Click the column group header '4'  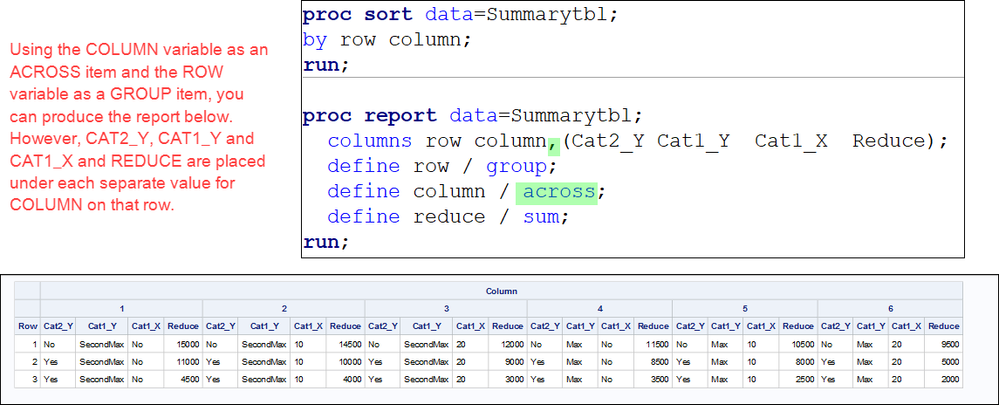coord(600,308)
